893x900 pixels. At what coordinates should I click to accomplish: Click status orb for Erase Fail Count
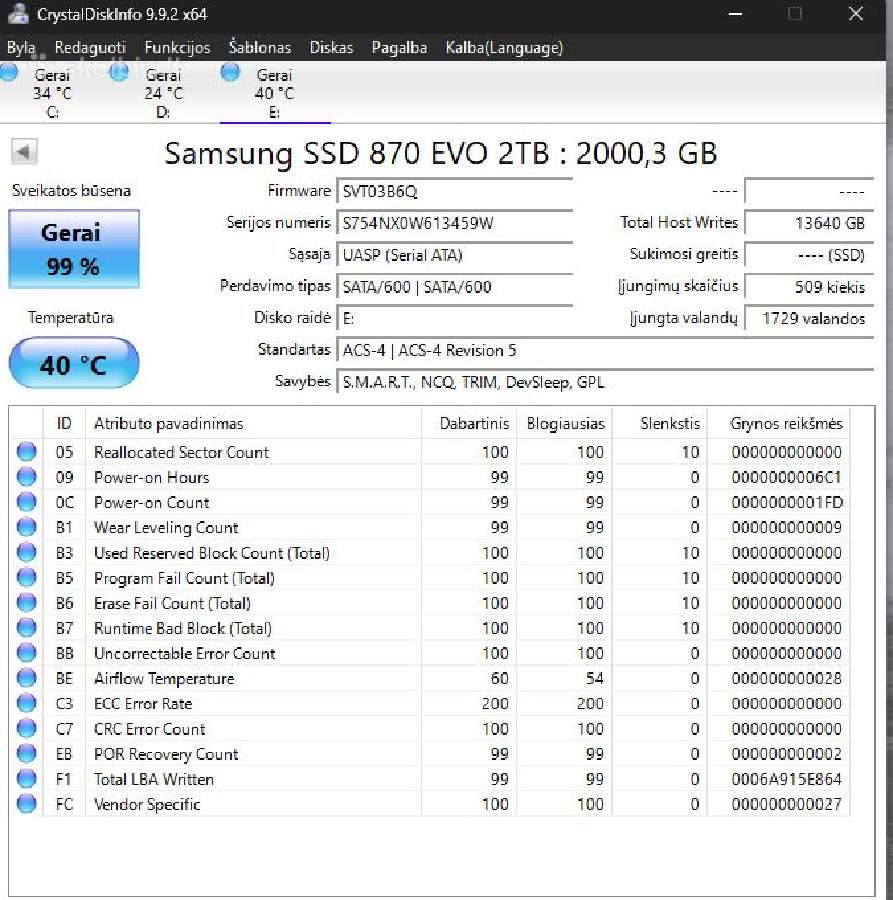tap(26, 603)
